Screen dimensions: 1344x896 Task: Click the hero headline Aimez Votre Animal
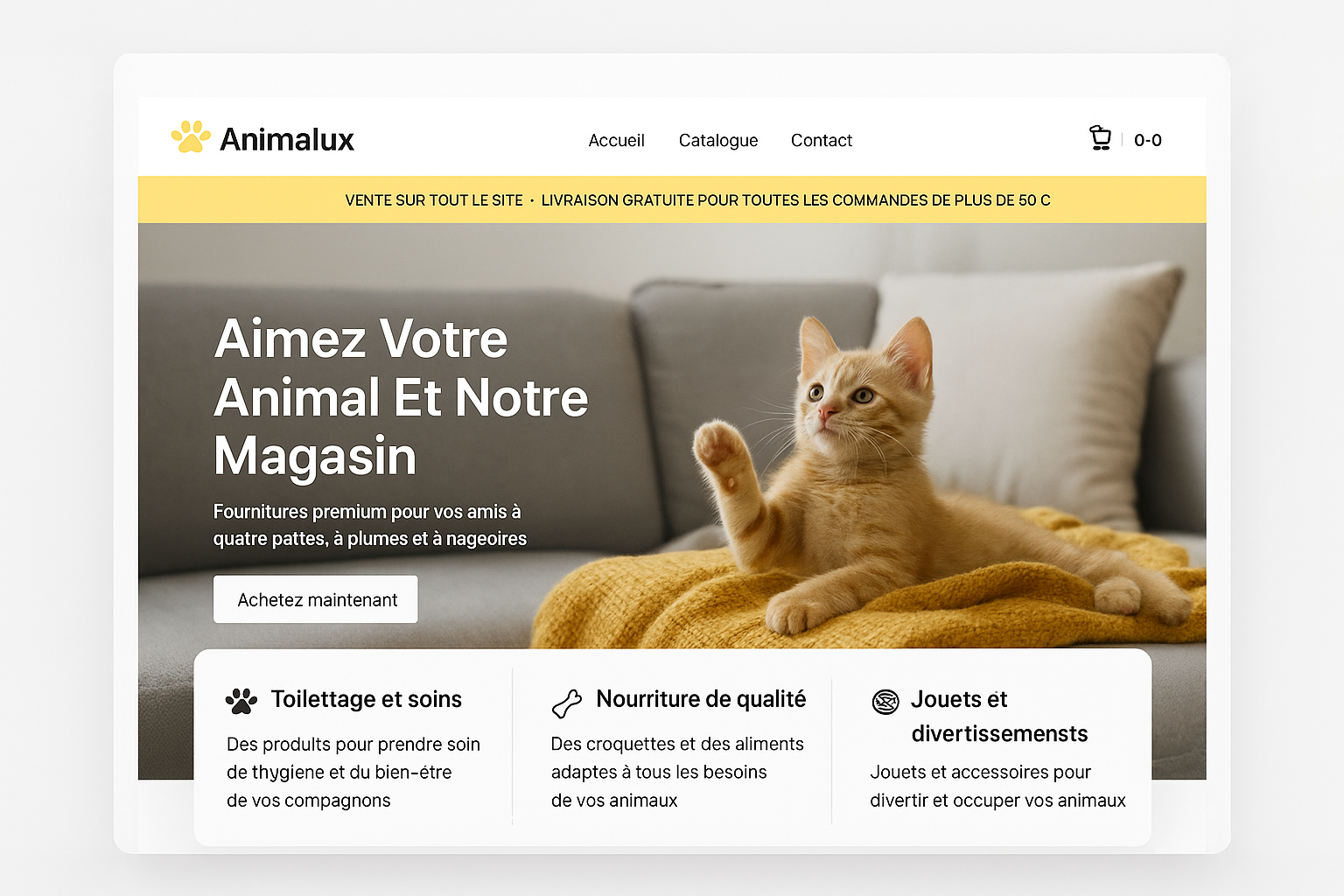401,397
